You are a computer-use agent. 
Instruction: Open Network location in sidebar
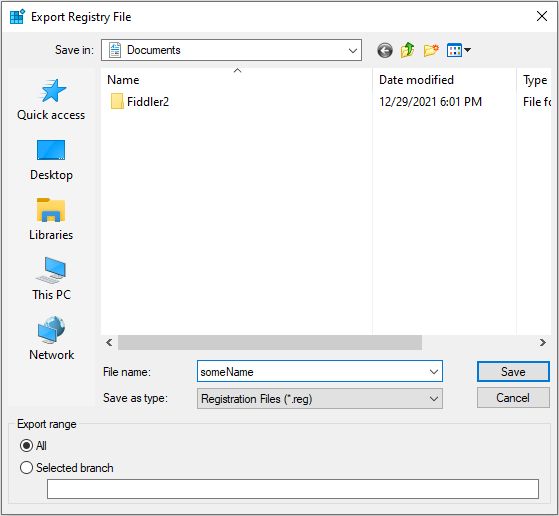point(51,339)
